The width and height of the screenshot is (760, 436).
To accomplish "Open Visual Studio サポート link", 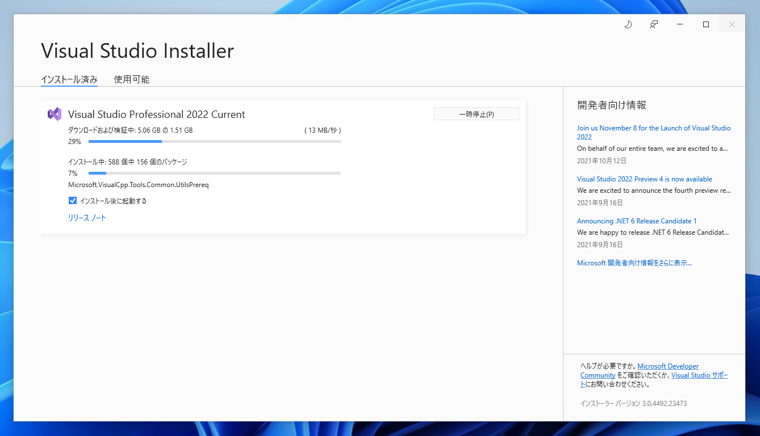I will point(699,375).
